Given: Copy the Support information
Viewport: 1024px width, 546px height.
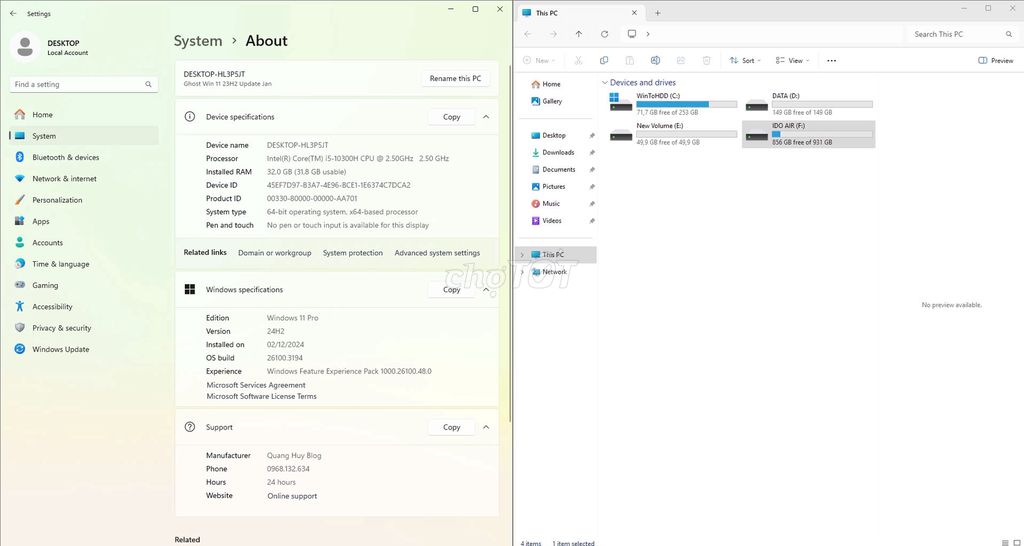Looking at the screenshot, I should (451, 427).
